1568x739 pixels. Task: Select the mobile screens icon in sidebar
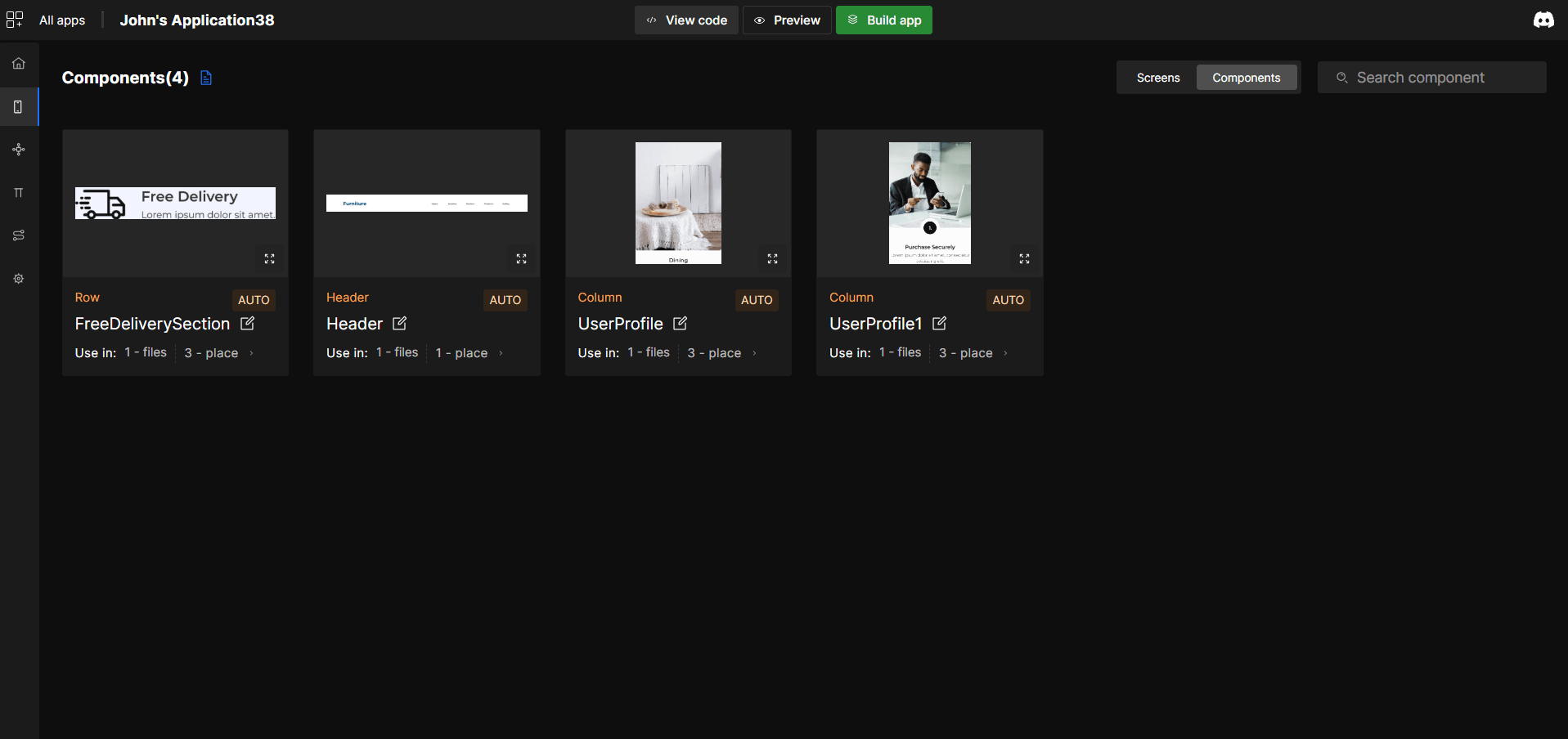pos(18,106)
